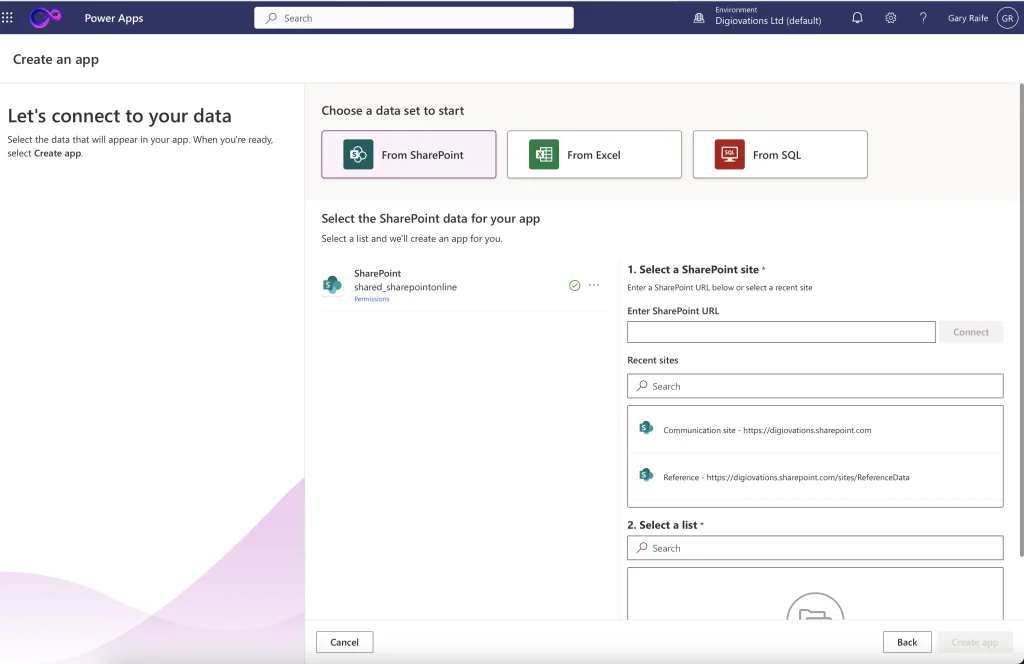Open the settings gear
This screenshot has width=1024, height=664.
[890, 18]
